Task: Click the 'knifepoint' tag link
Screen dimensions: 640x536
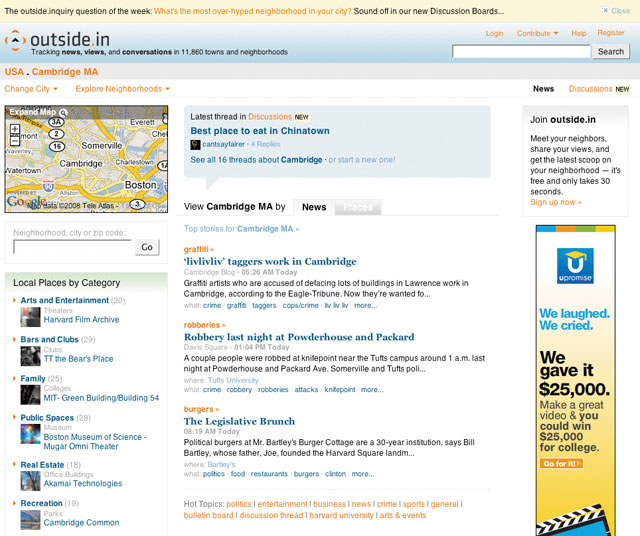Action: coord(340,389)
